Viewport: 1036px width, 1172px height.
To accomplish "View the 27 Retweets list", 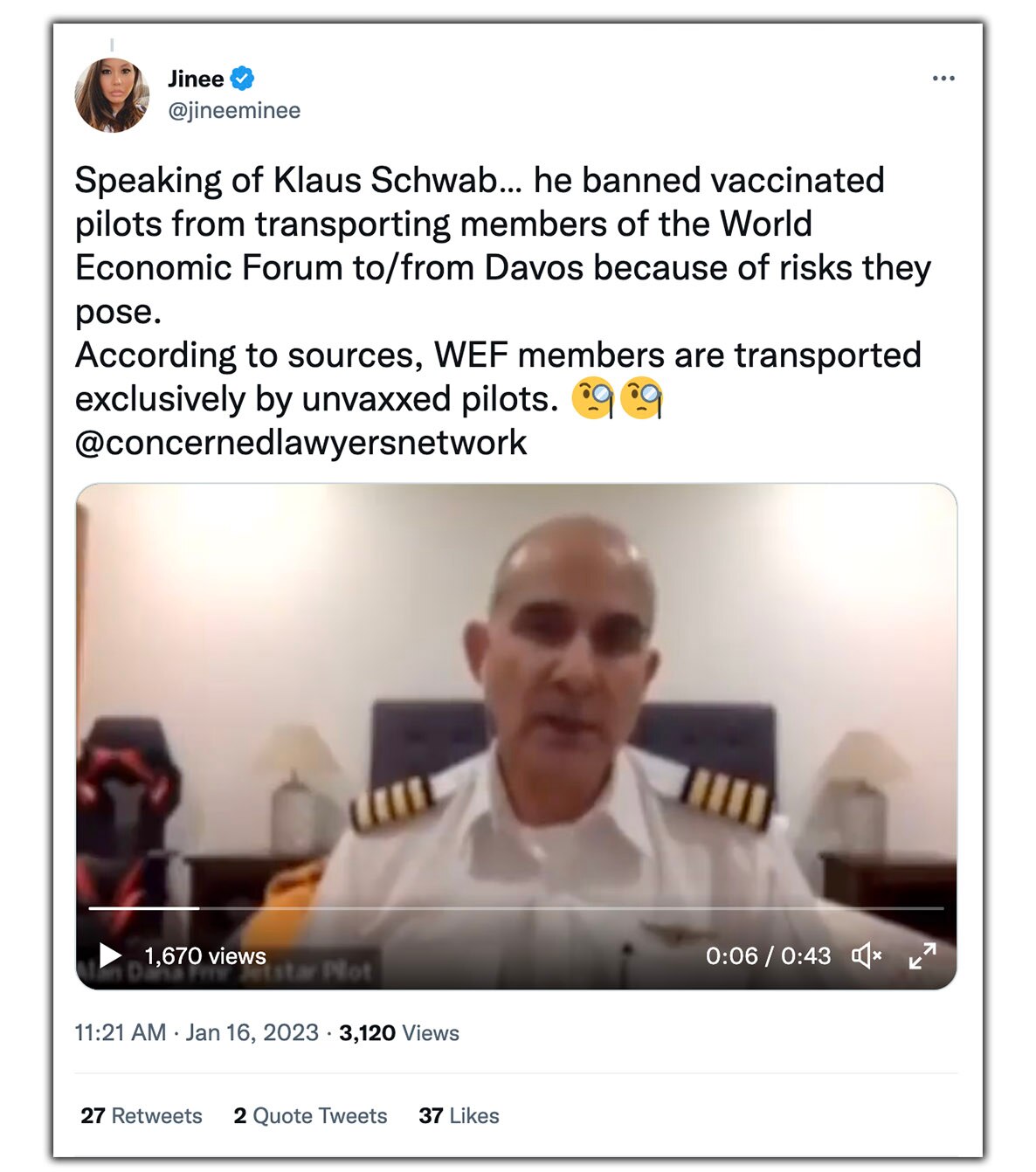I will point(142,1116).
